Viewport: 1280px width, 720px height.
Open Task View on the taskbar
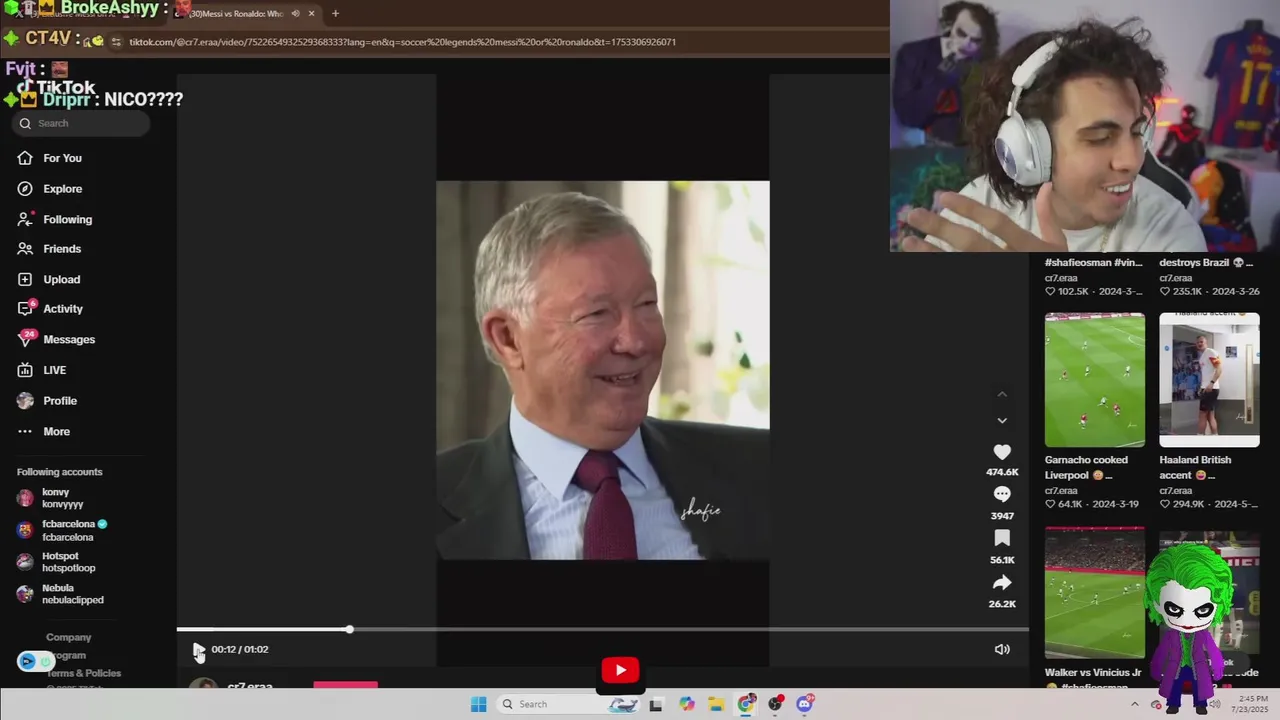tap(655, 704)
